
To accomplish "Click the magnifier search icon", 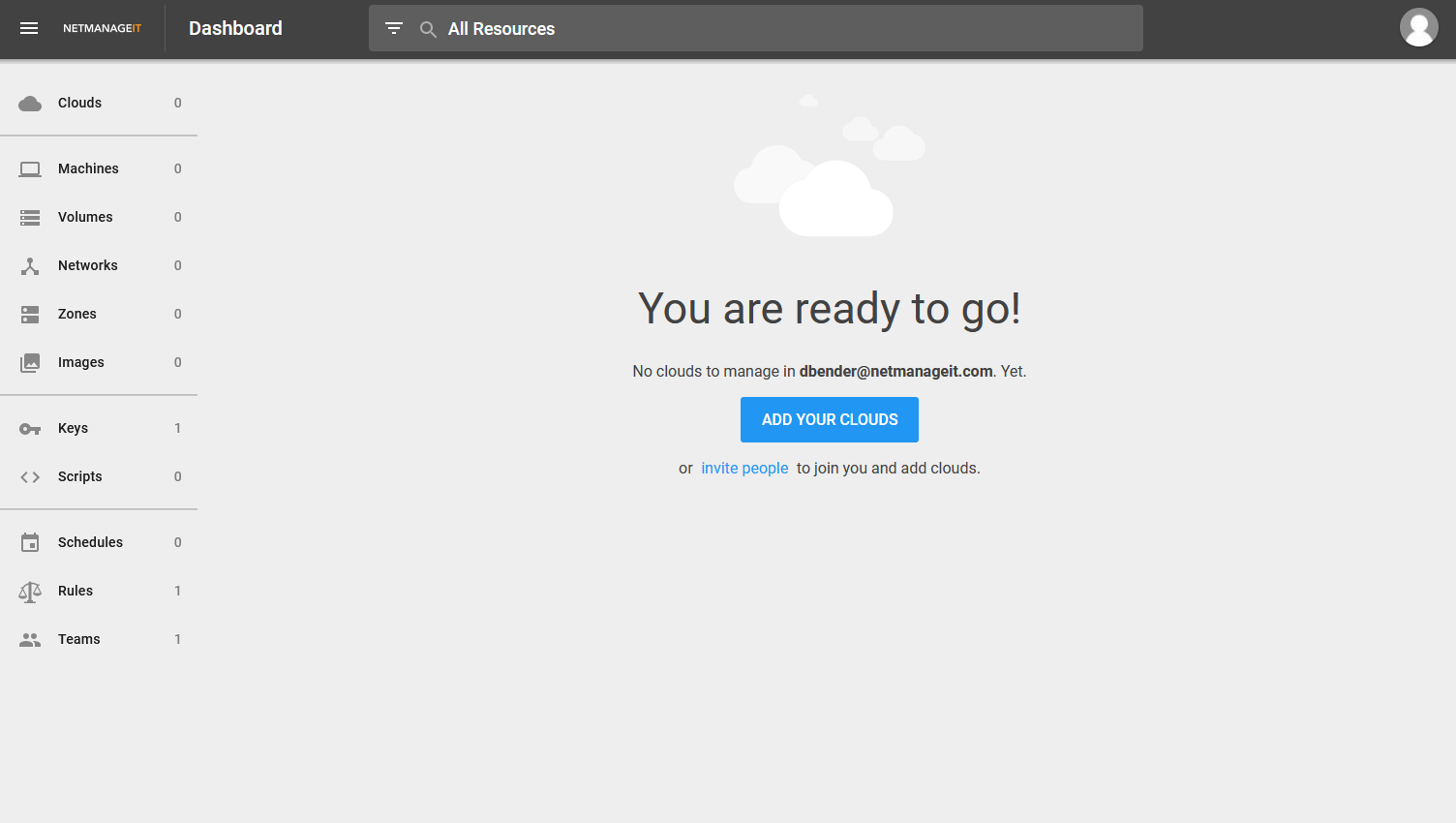I will (428, 29).
